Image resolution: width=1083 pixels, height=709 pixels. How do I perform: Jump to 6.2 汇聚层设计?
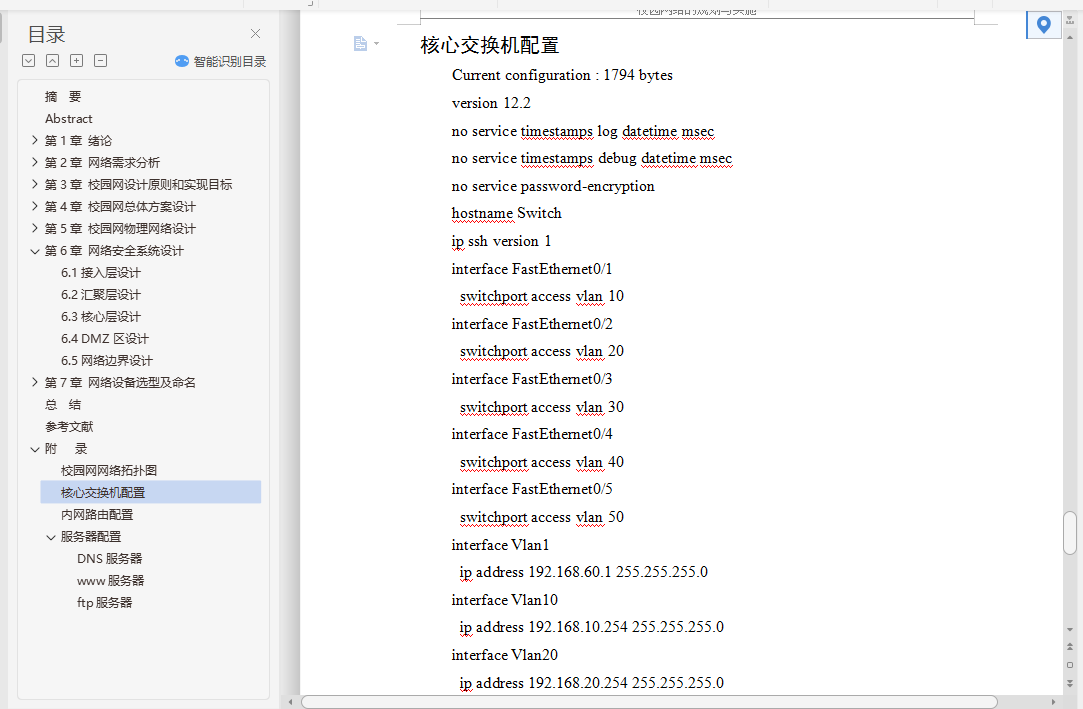(101, 295)
